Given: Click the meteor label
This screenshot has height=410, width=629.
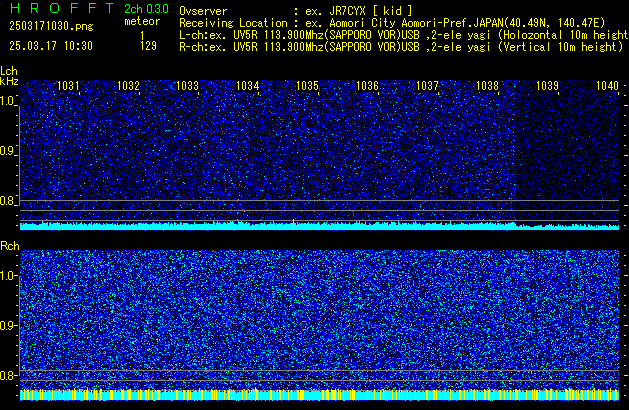Looking at the screenshot, I should pyautogui.click(x=142, y=21).
